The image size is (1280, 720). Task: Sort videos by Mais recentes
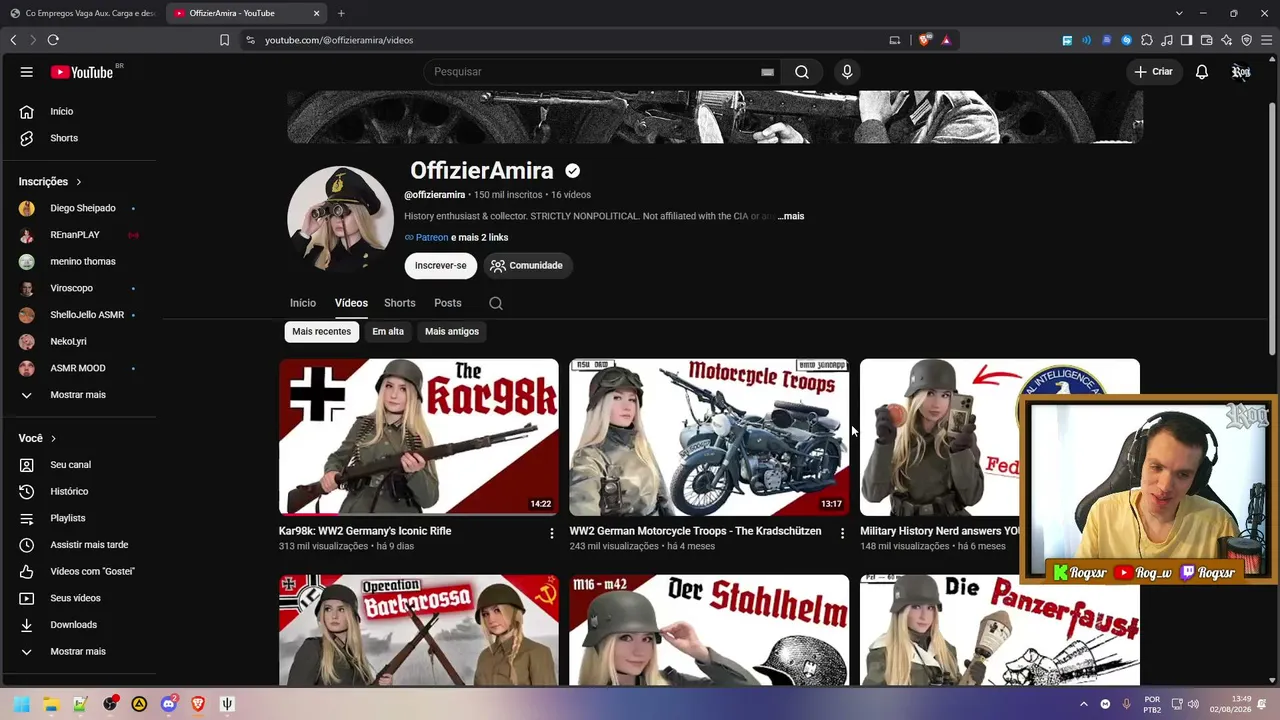322,332
